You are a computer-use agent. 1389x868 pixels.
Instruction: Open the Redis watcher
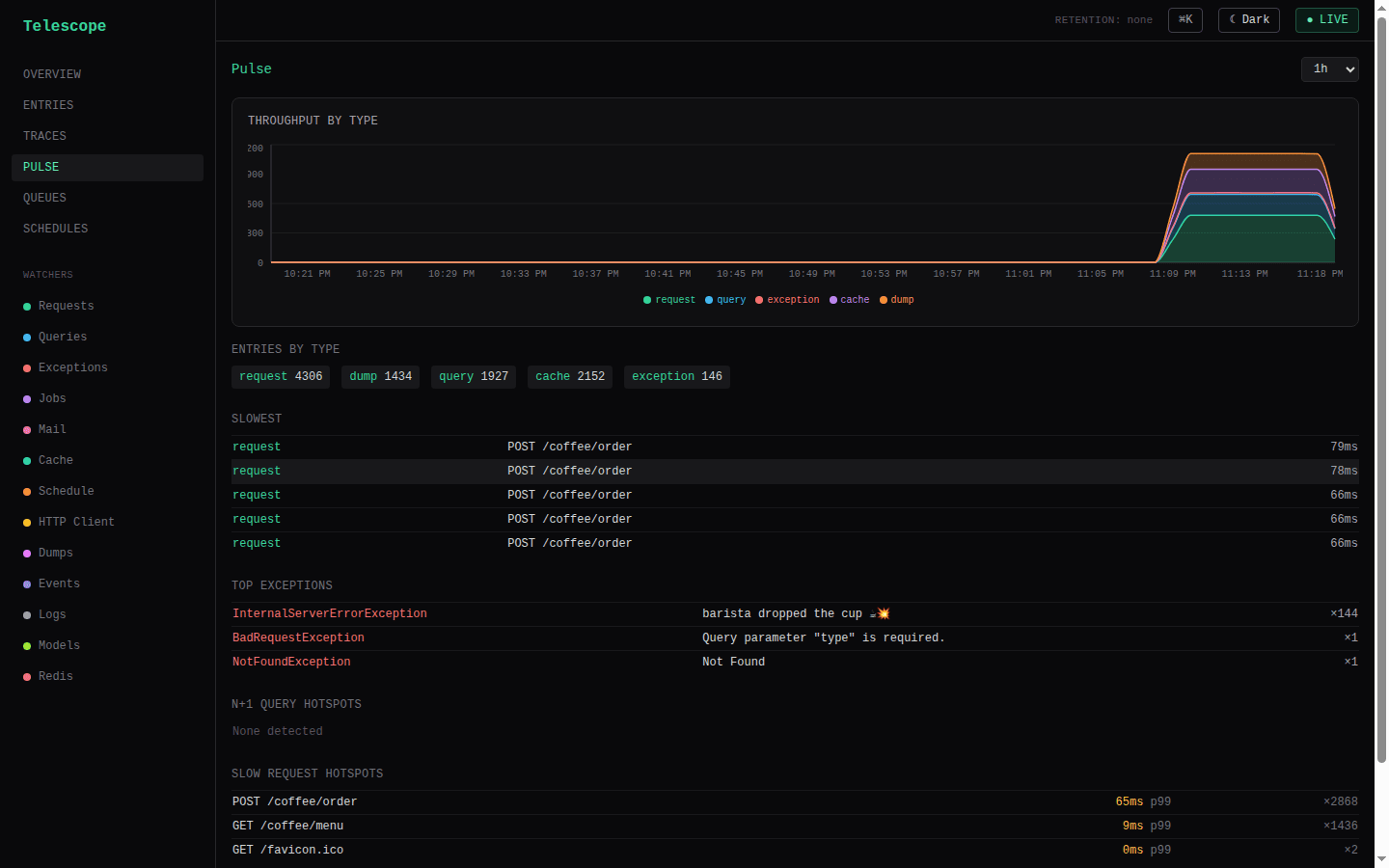point(107,676)
